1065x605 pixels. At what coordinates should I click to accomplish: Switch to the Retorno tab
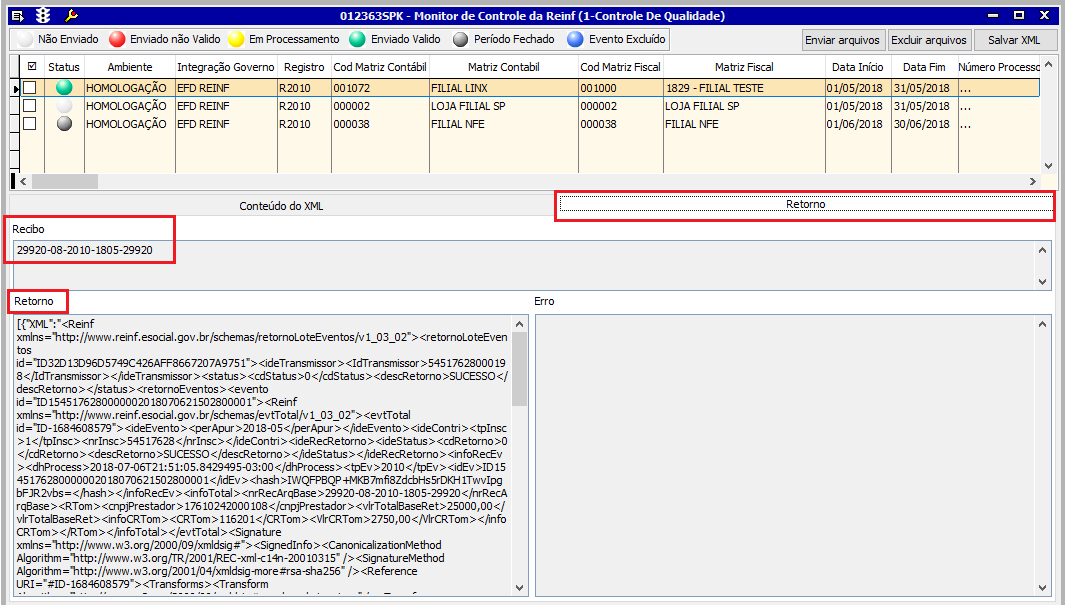[806, 204]
